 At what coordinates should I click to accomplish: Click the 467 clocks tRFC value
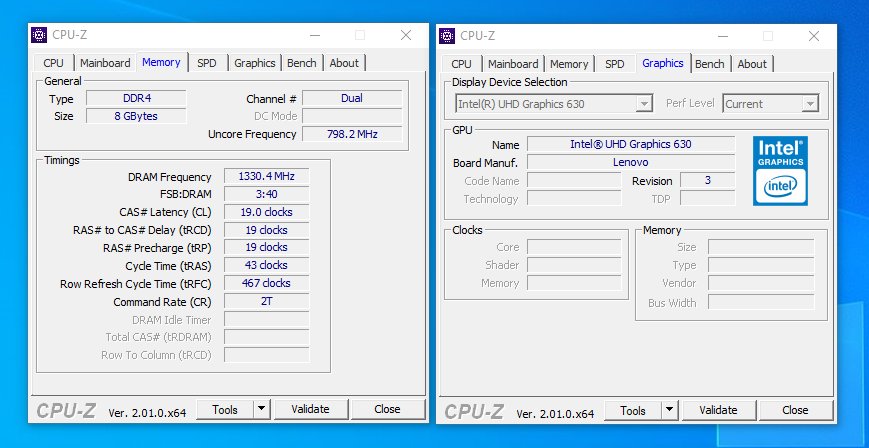tap(267, 283)
